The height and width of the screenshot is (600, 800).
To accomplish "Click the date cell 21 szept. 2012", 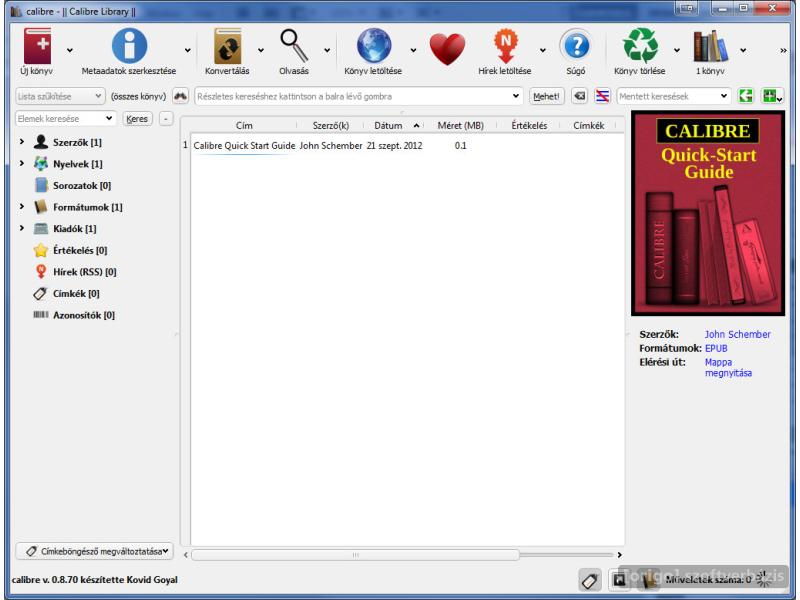I will coord(394,145).
